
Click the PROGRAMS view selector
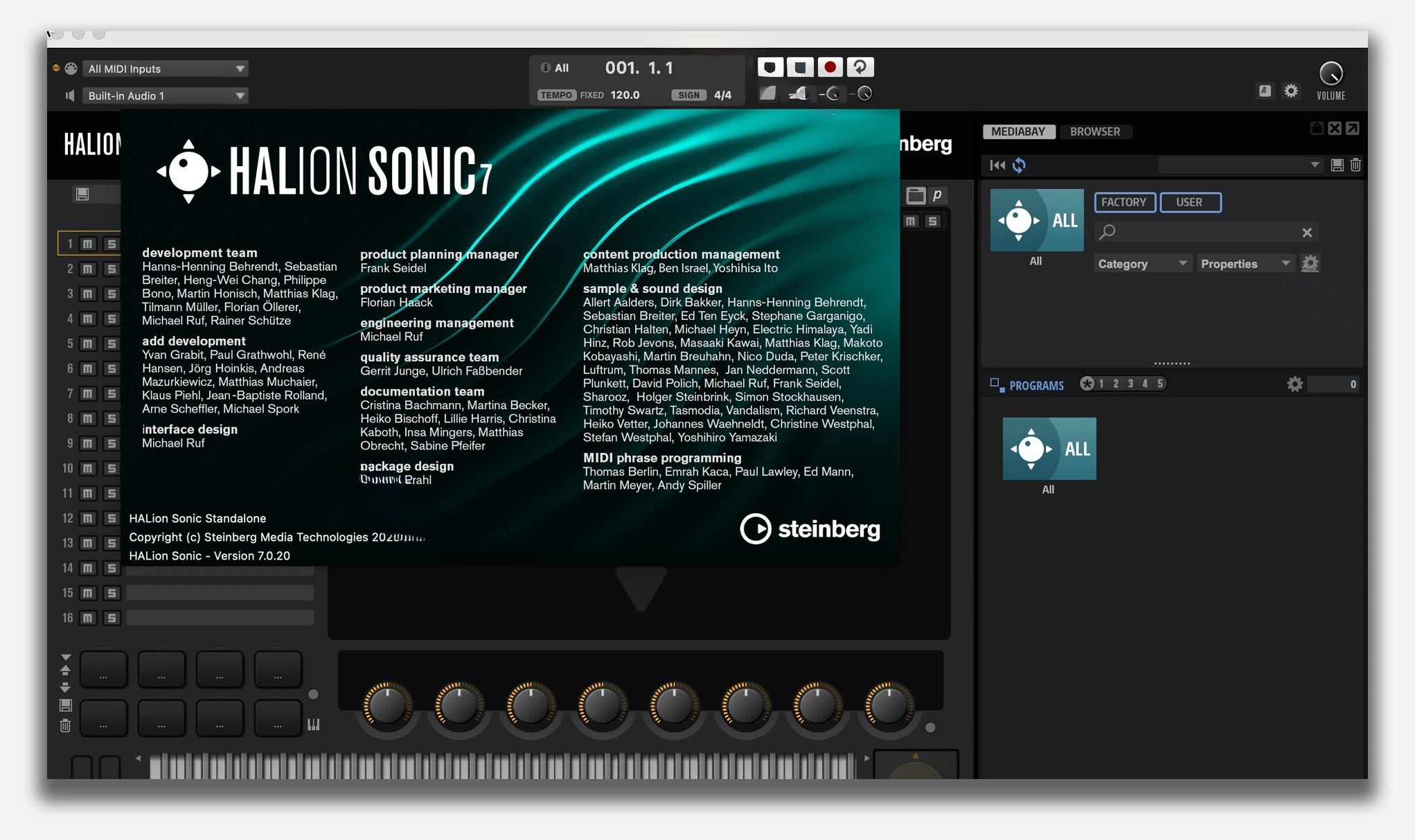tap(1036, 386)
